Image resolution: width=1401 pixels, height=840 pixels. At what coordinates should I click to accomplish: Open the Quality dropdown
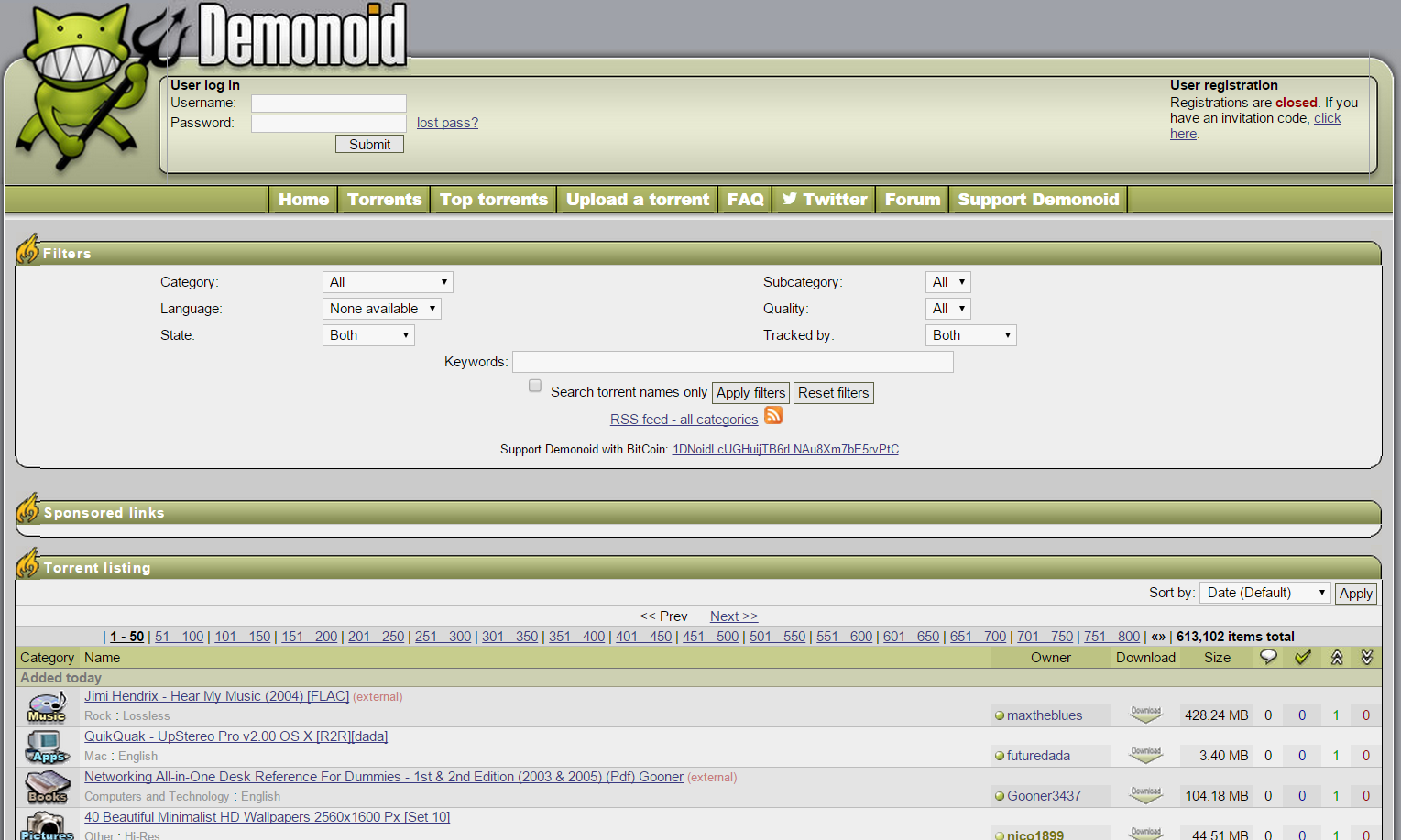(947, 309)
